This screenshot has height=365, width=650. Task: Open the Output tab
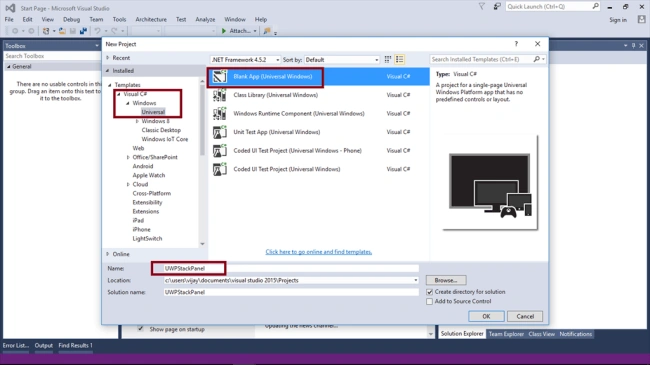point(44,346)
